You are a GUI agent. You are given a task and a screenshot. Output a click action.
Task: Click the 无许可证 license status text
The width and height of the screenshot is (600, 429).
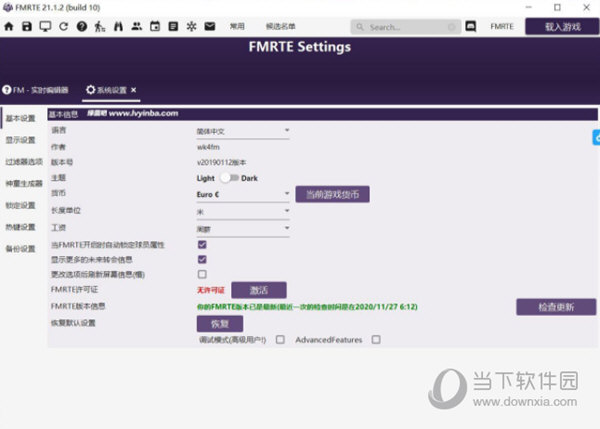click(210, 290)
